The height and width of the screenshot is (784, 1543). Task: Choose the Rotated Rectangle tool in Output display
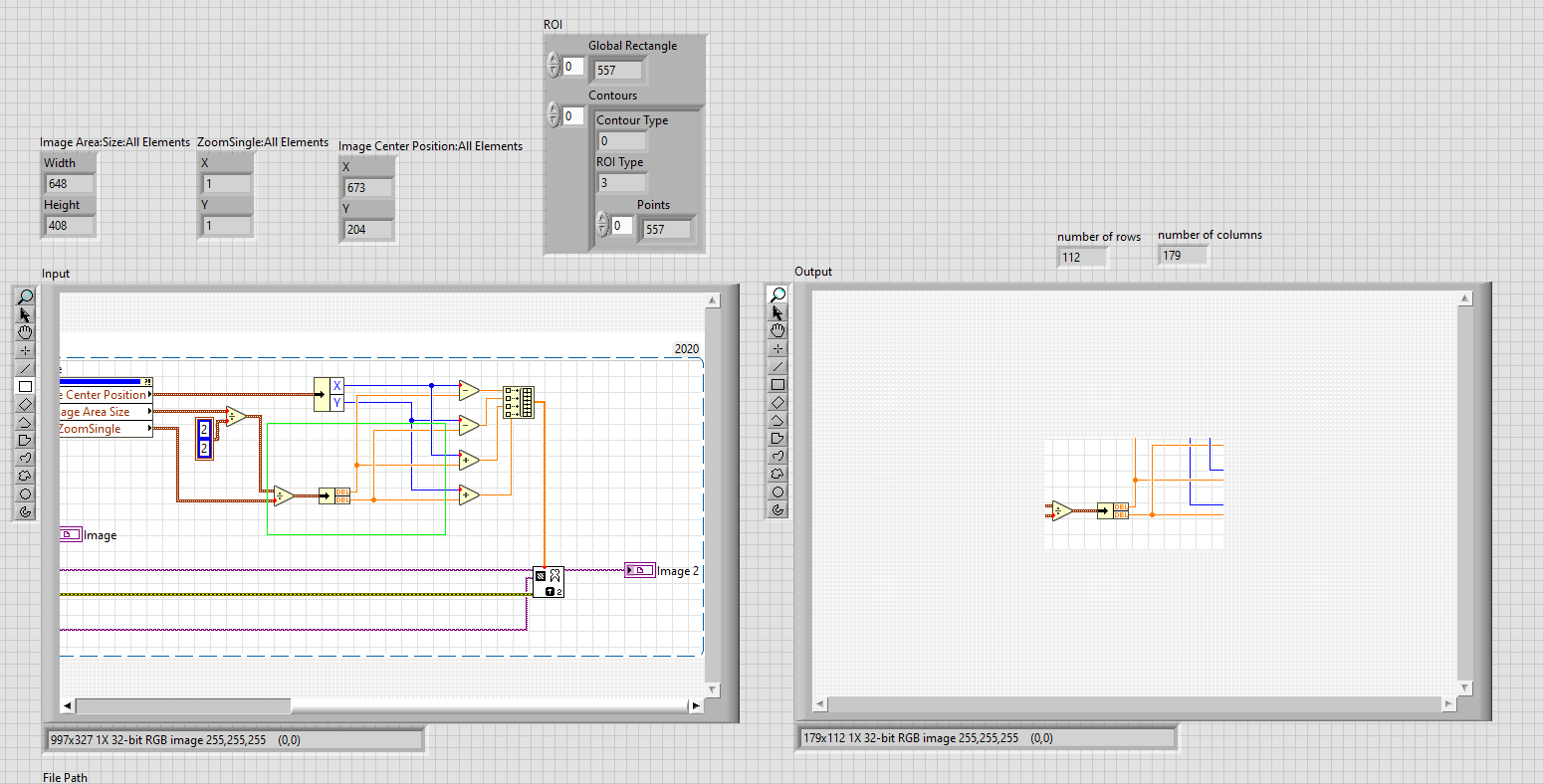778,402
